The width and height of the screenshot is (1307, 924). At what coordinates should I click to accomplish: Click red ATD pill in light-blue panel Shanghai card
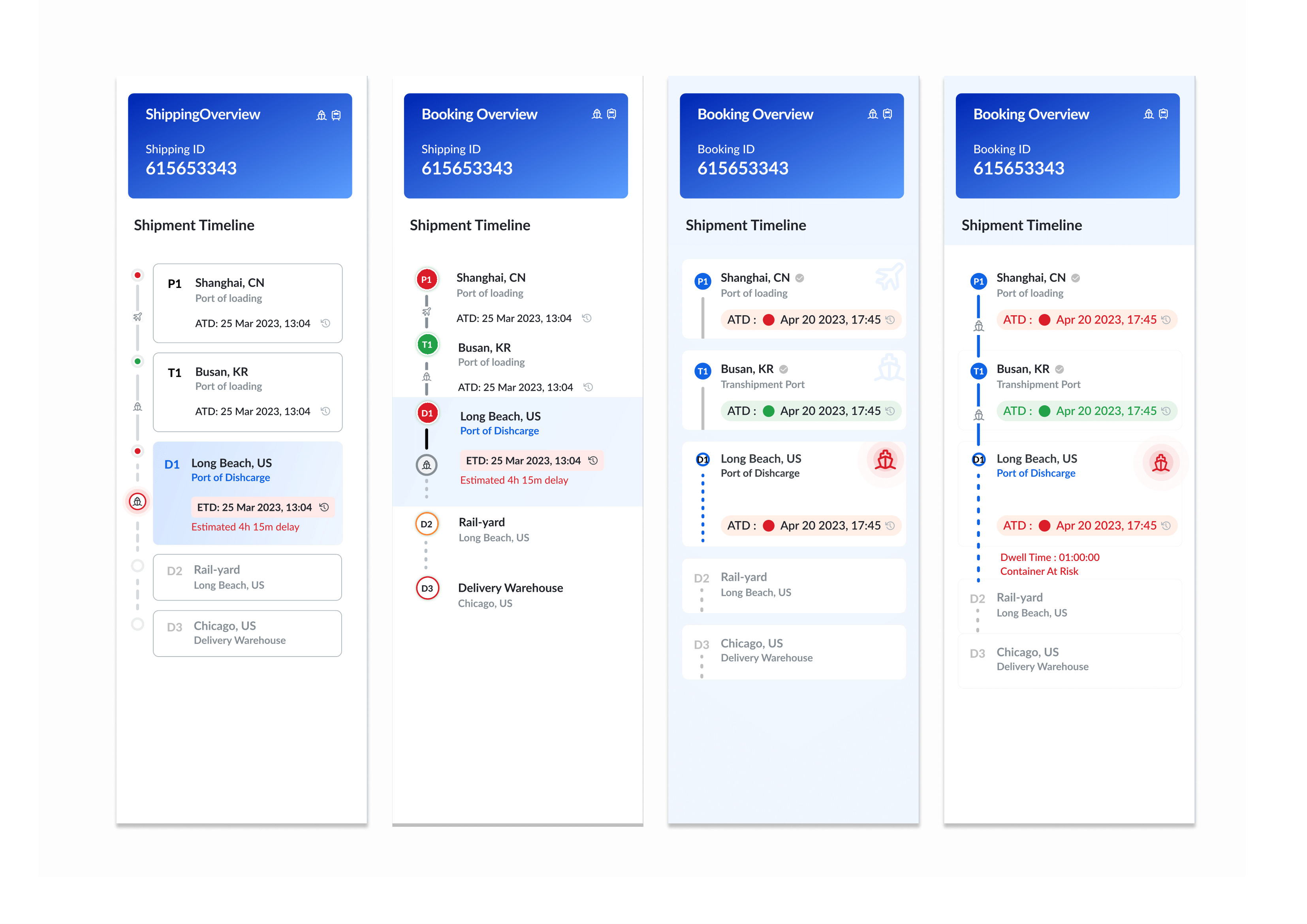click(x=811, y=319)
